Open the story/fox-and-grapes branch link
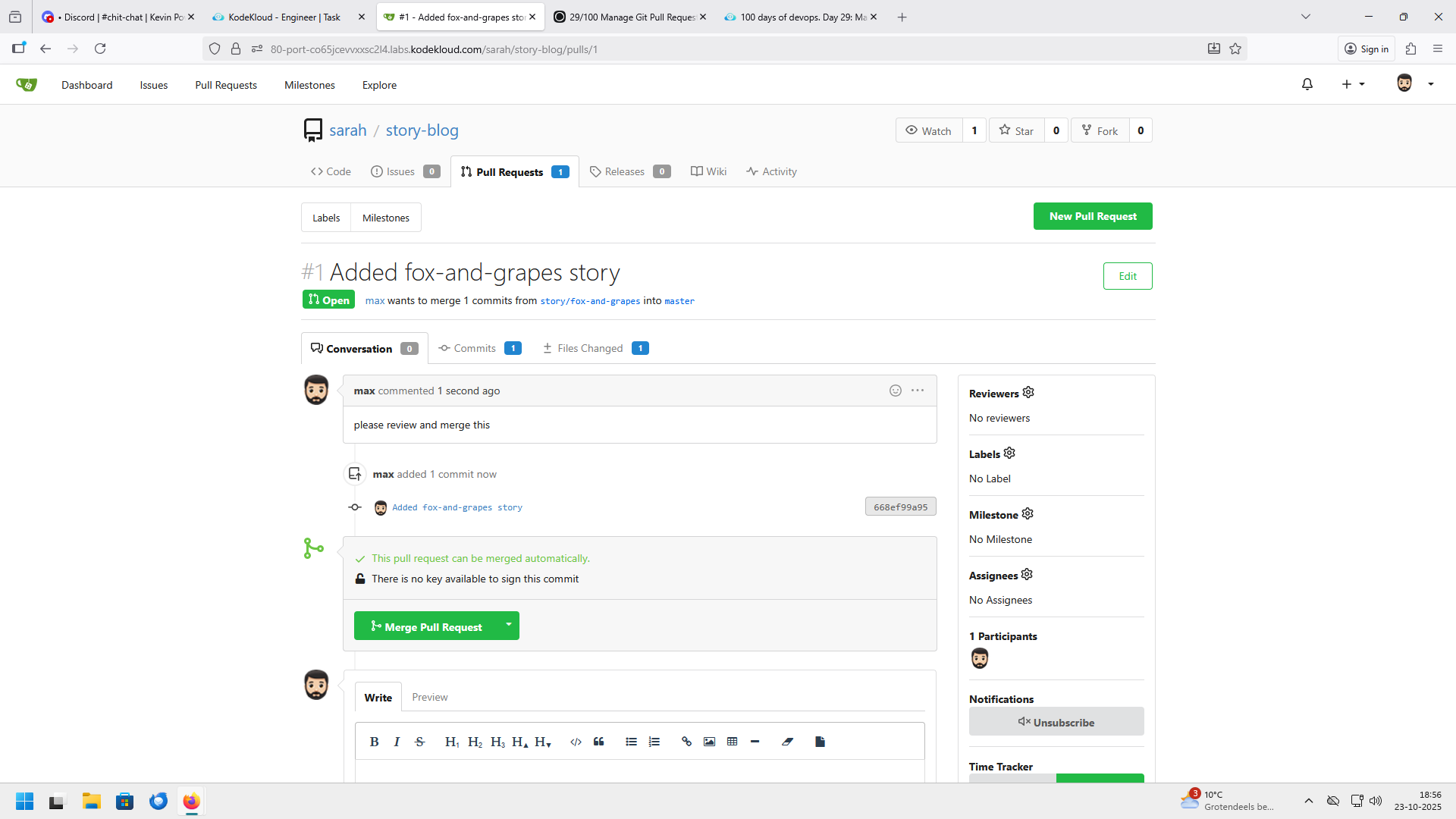 590,301
